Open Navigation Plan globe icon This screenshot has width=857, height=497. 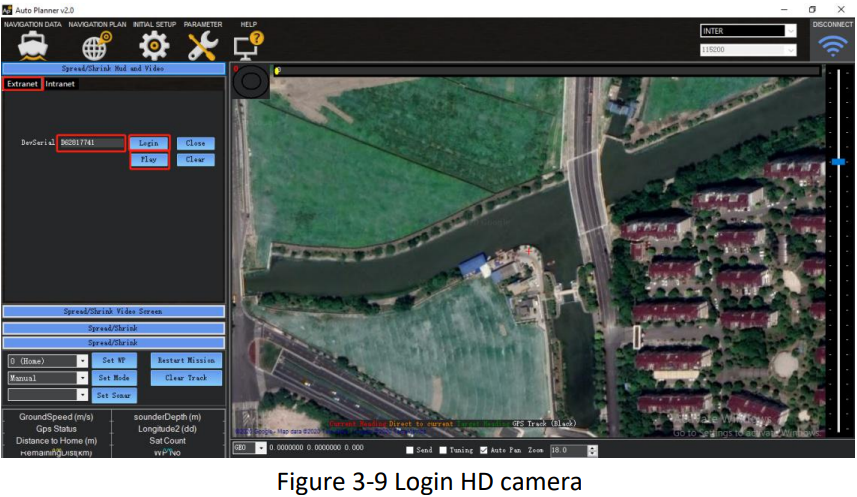point(97,46)
